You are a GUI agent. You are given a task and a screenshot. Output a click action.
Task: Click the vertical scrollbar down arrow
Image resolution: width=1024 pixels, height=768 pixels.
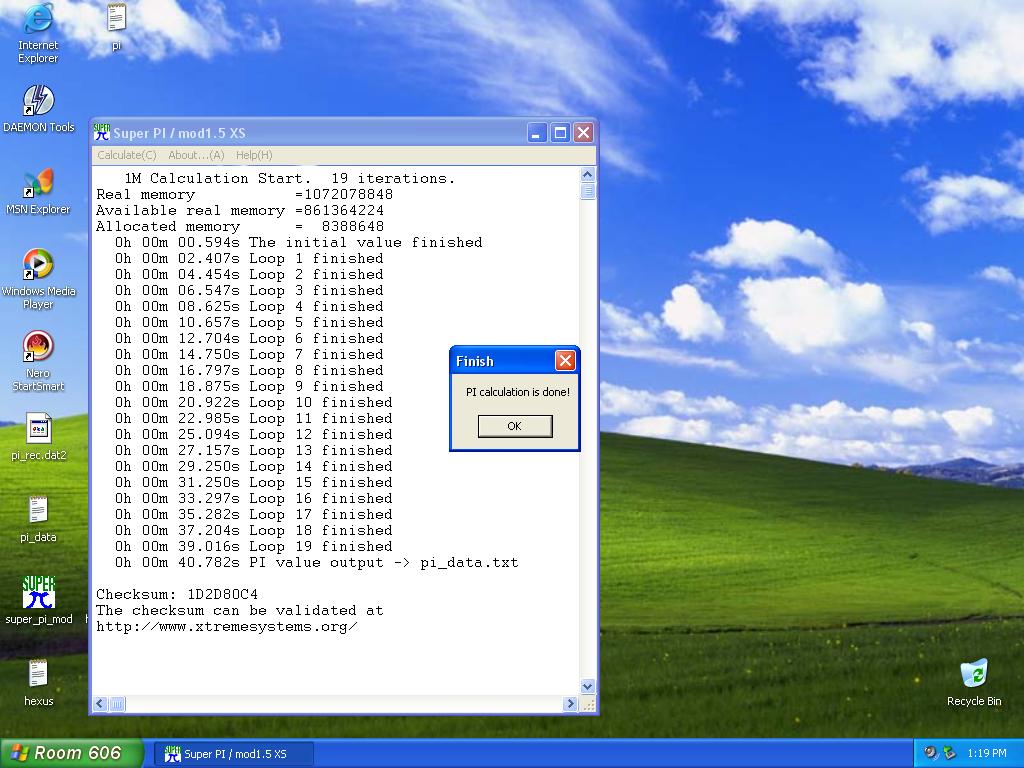pyautogui.click(x=587, y=686)
